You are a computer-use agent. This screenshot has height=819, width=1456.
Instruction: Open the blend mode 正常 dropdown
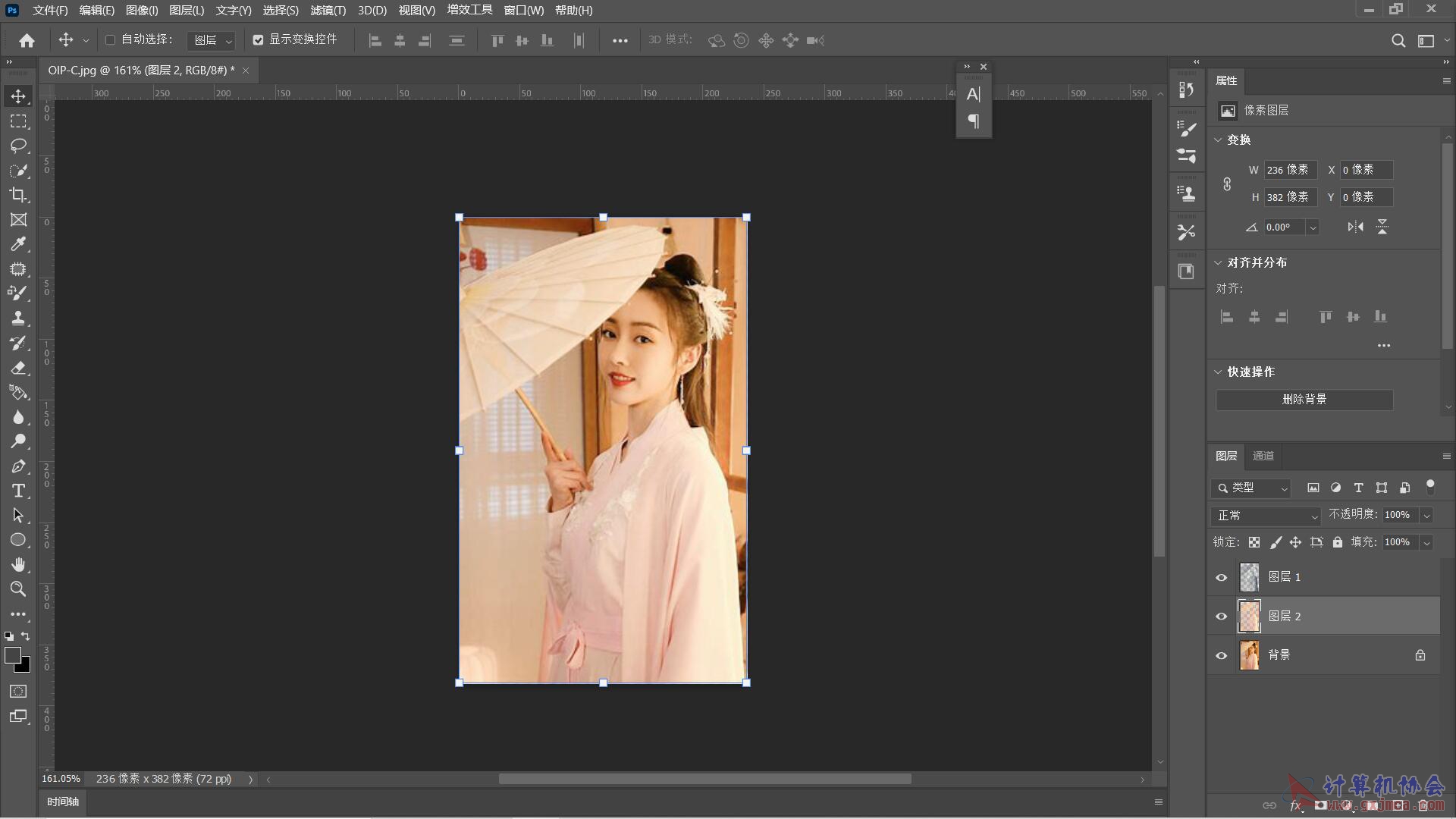[x=1266, y=516]
